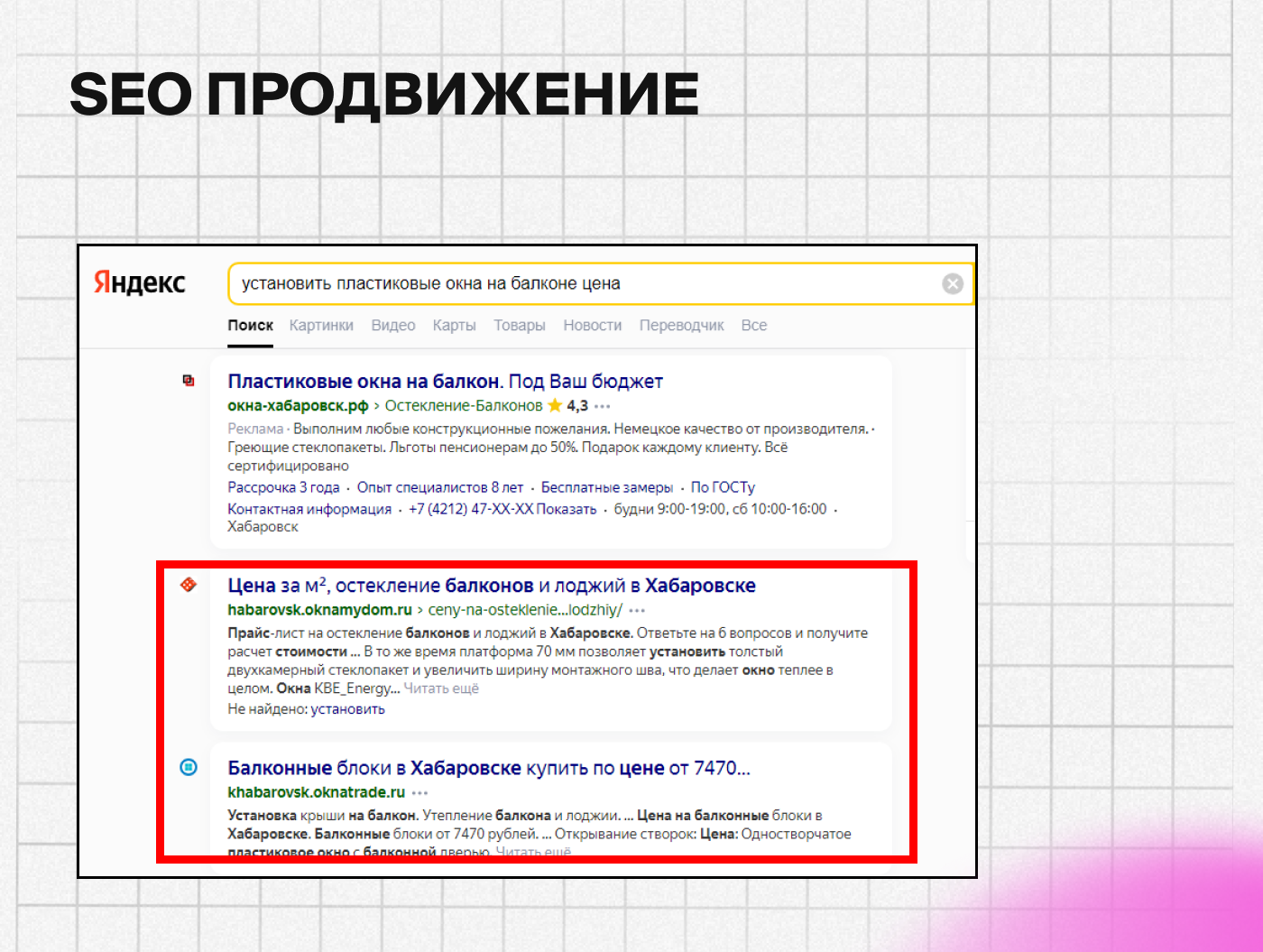The width and height of the screenshot is (1263, 952).
Task: Click 'установить' in the Не найдено line
Action: 348,709
